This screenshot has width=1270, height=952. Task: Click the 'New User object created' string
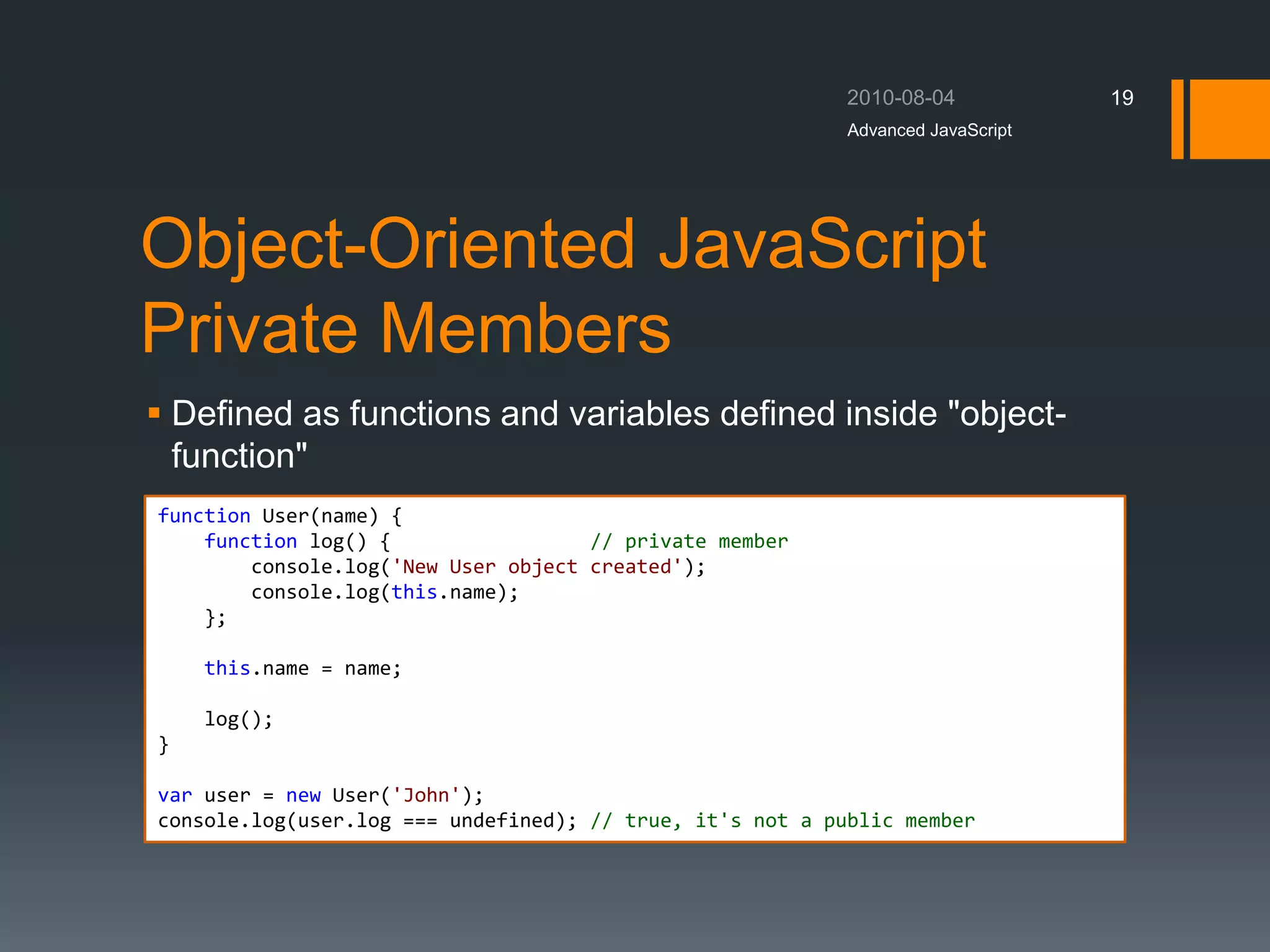pos(537,566)
